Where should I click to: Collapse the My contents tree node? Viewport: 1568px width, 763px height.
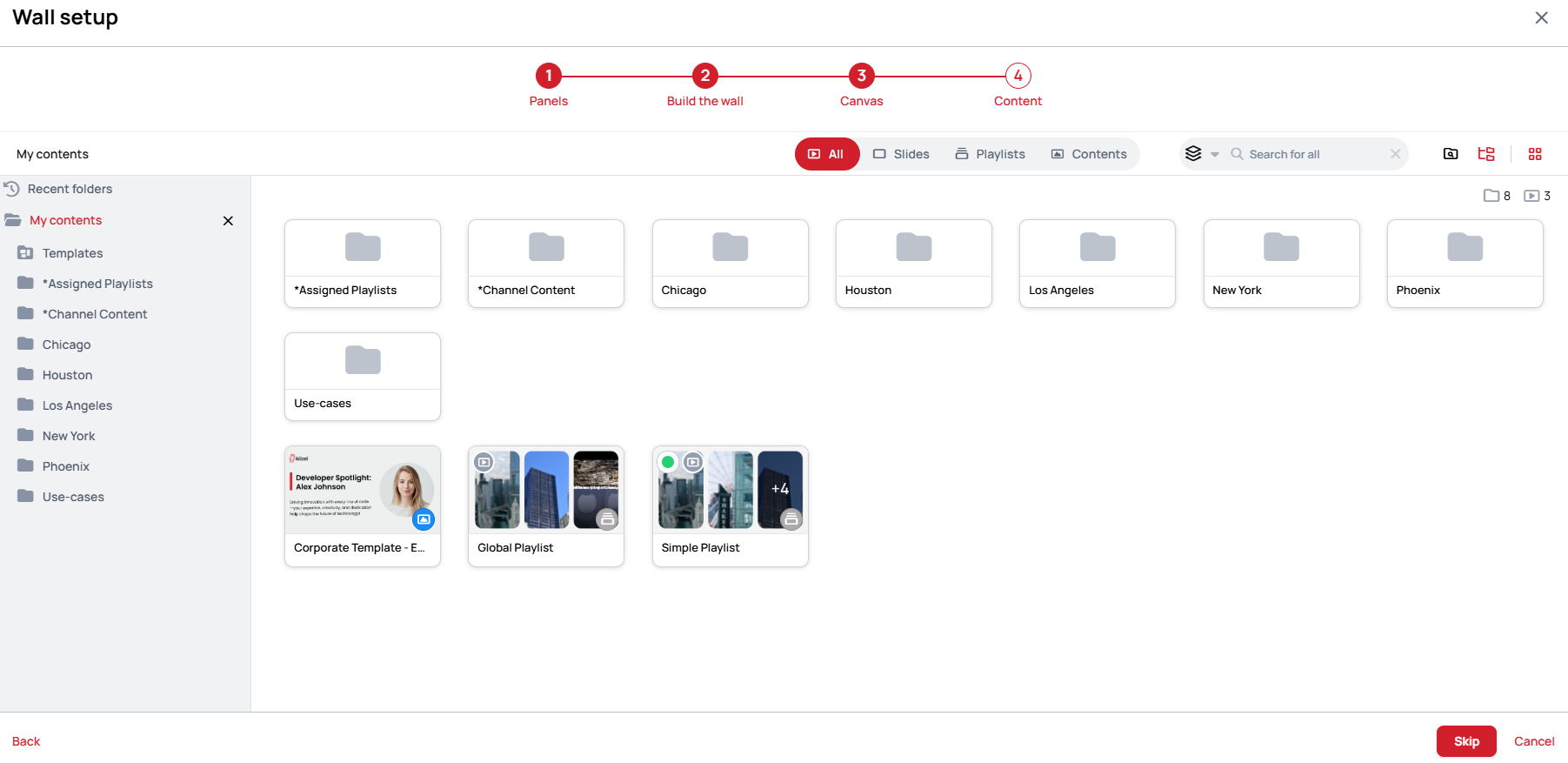click(13, 220)
